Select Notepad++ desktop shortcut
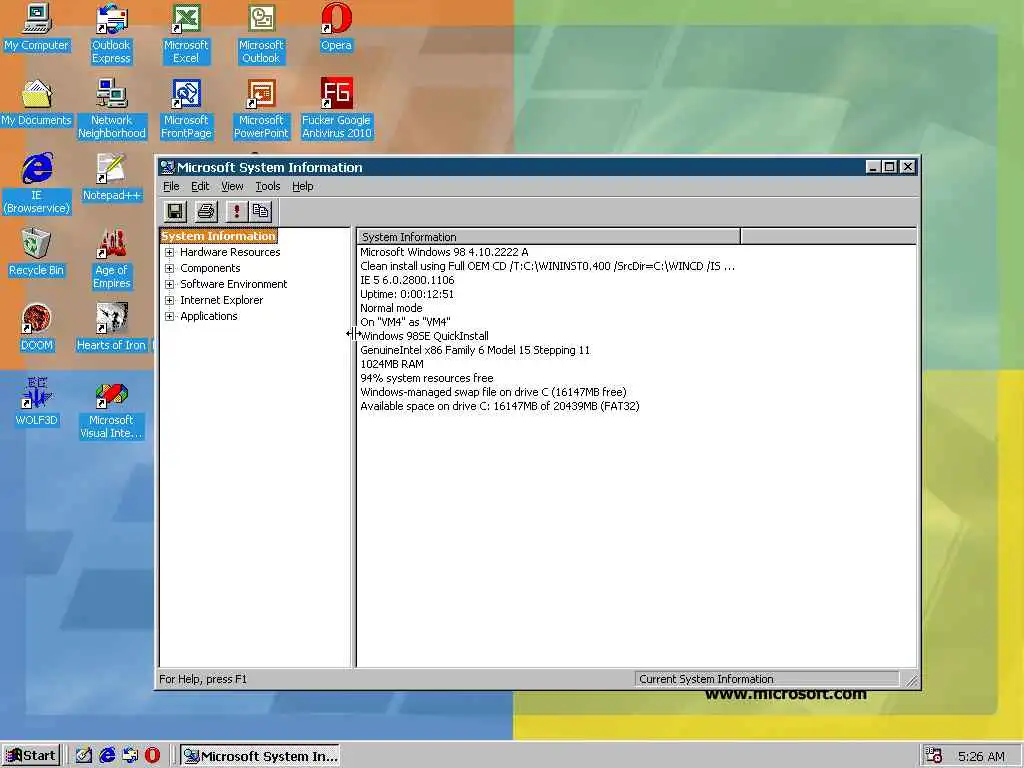 point(112,178)
